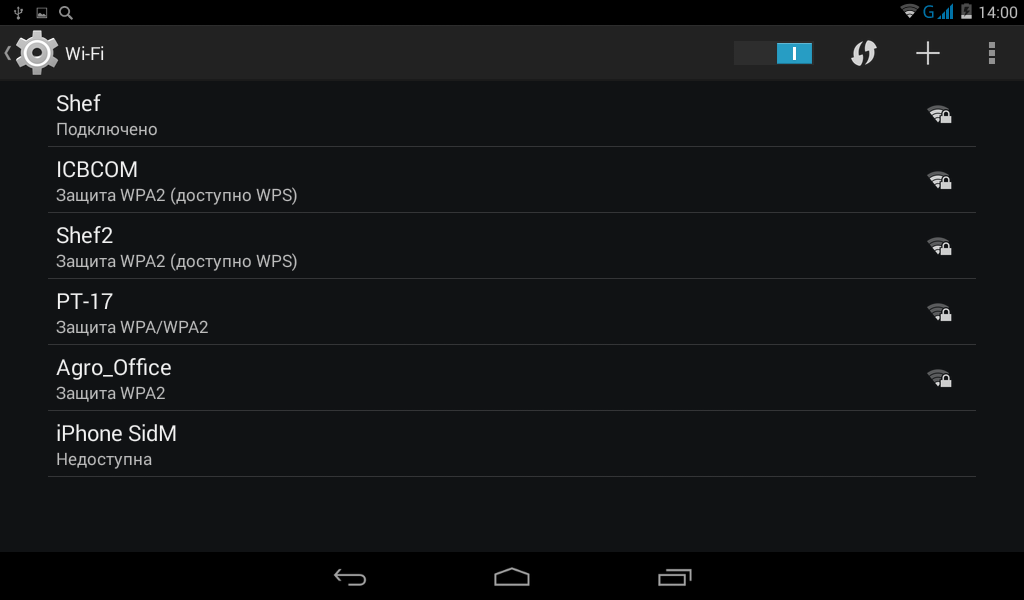Tap the USB notification icon in the status bar
Screen dimensions: 1024x600
click(18, 12)
